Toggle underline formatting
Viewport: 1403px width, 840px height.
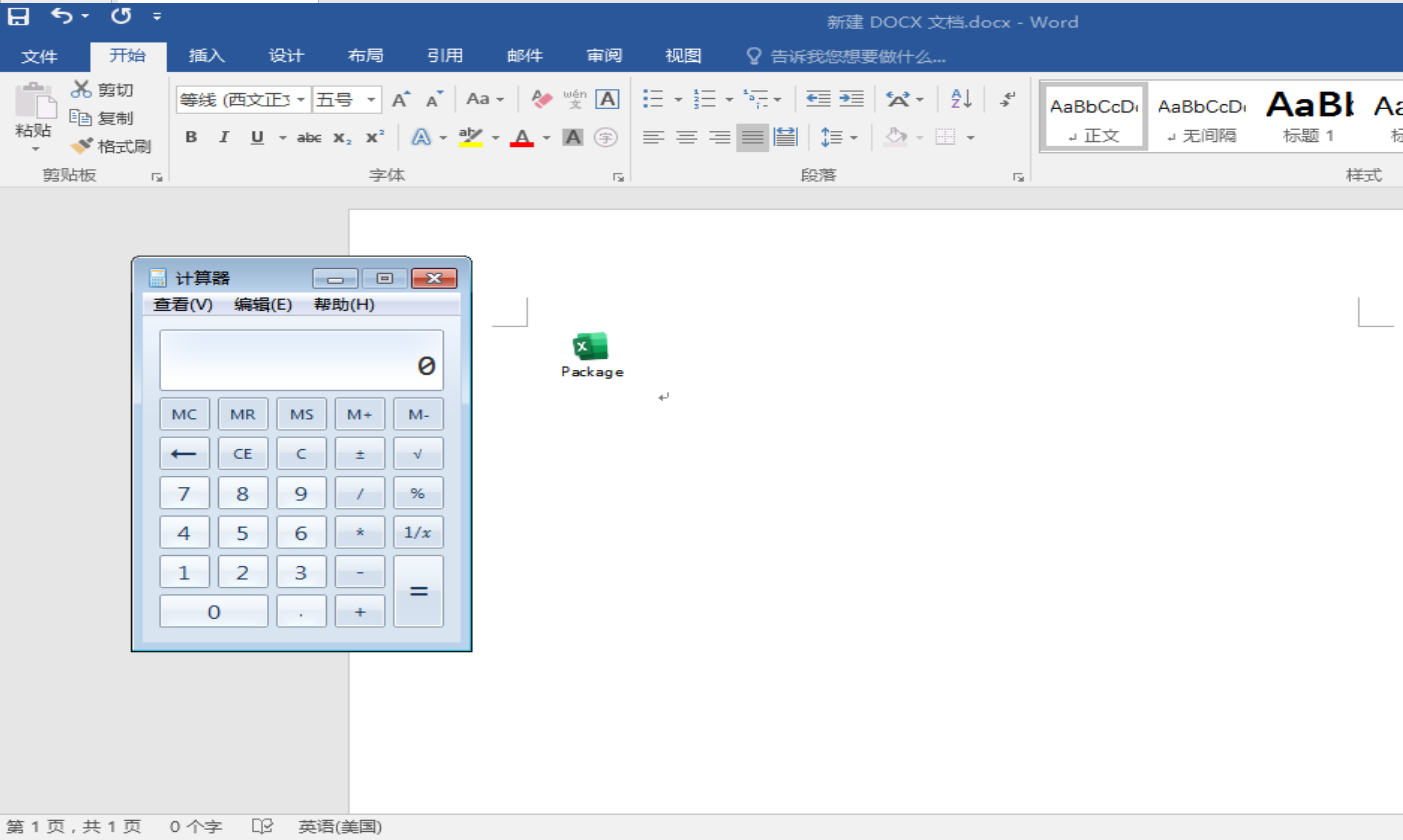[x=257, y=137]
